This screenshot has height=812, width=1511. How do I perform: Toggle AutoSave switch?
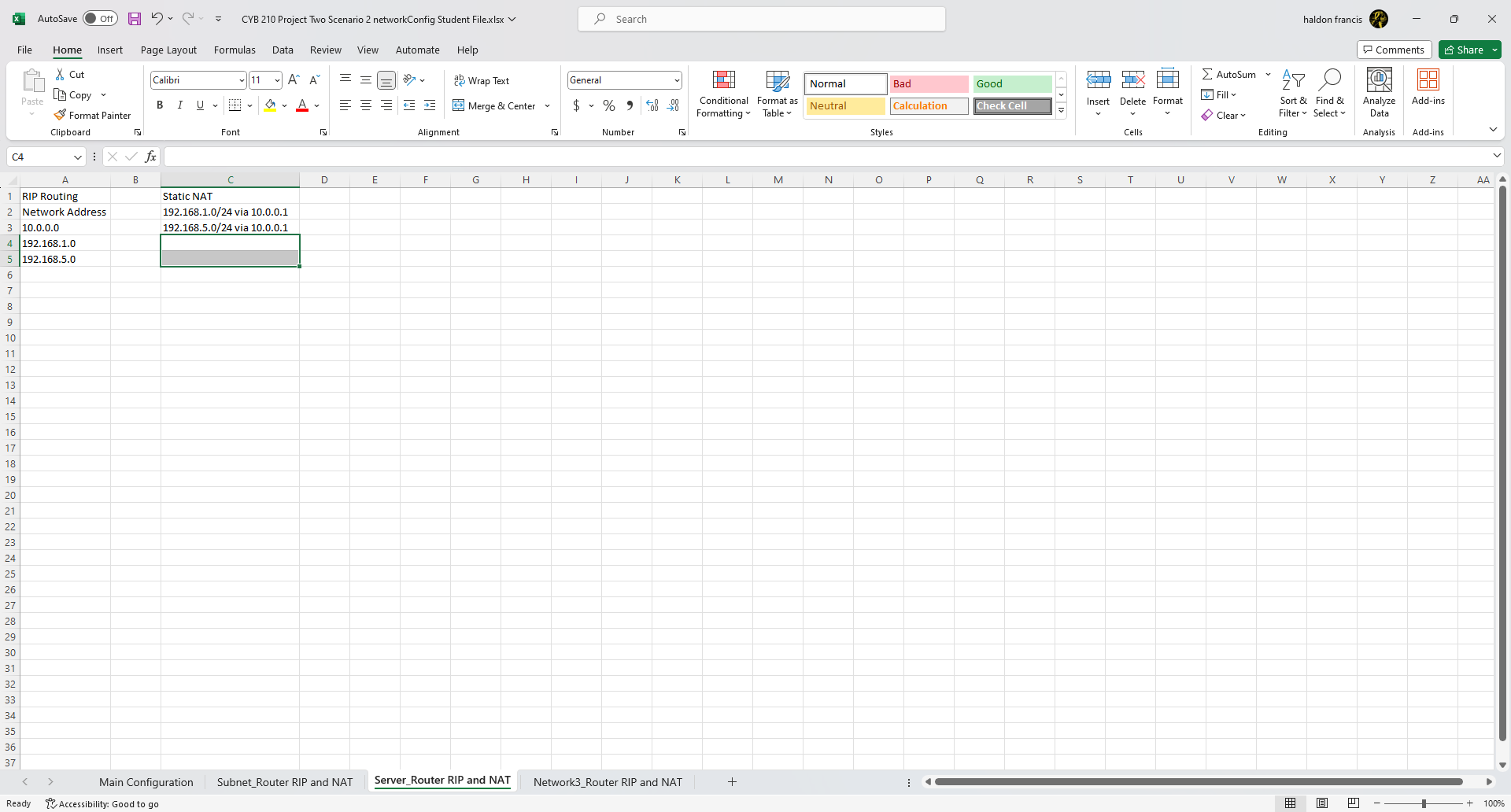101,19
